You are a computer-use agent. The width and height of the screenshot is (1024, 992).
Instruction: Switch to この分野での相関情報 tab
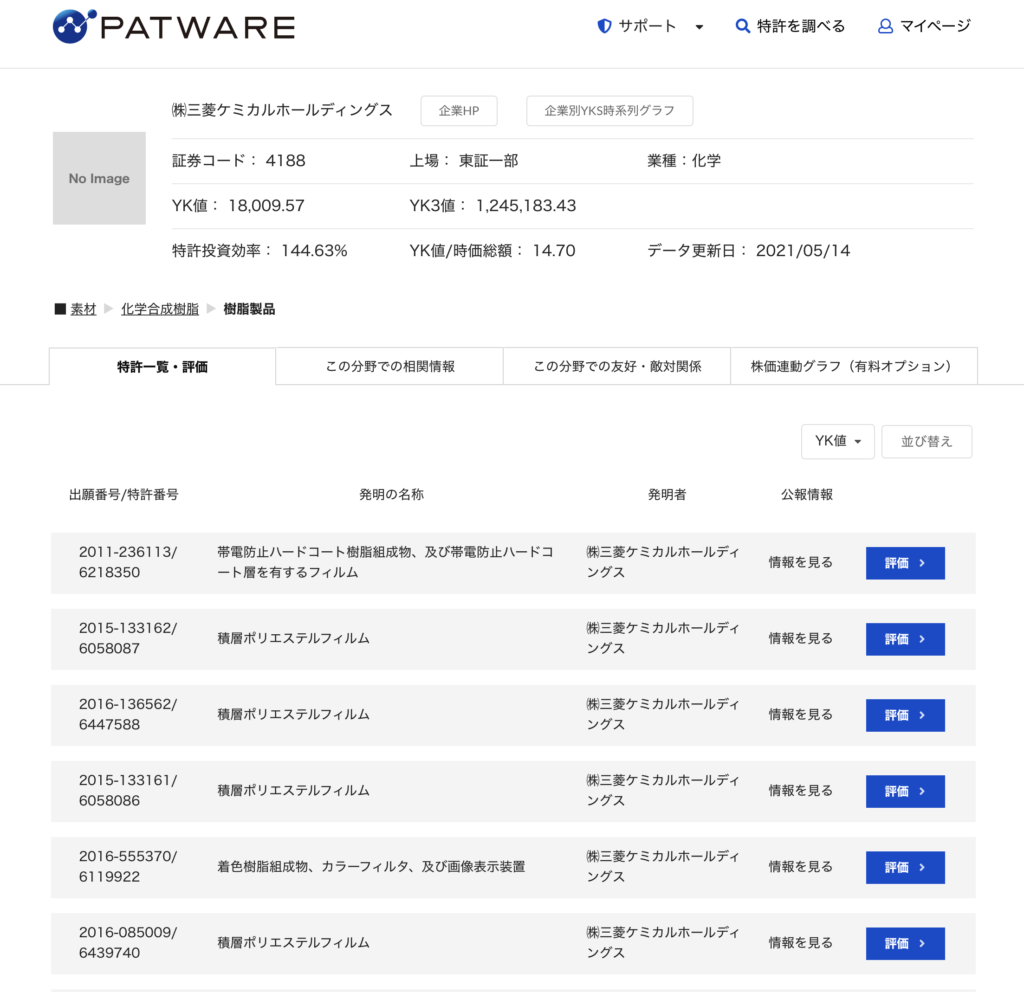pyautogui.click(x=390, y=366)
